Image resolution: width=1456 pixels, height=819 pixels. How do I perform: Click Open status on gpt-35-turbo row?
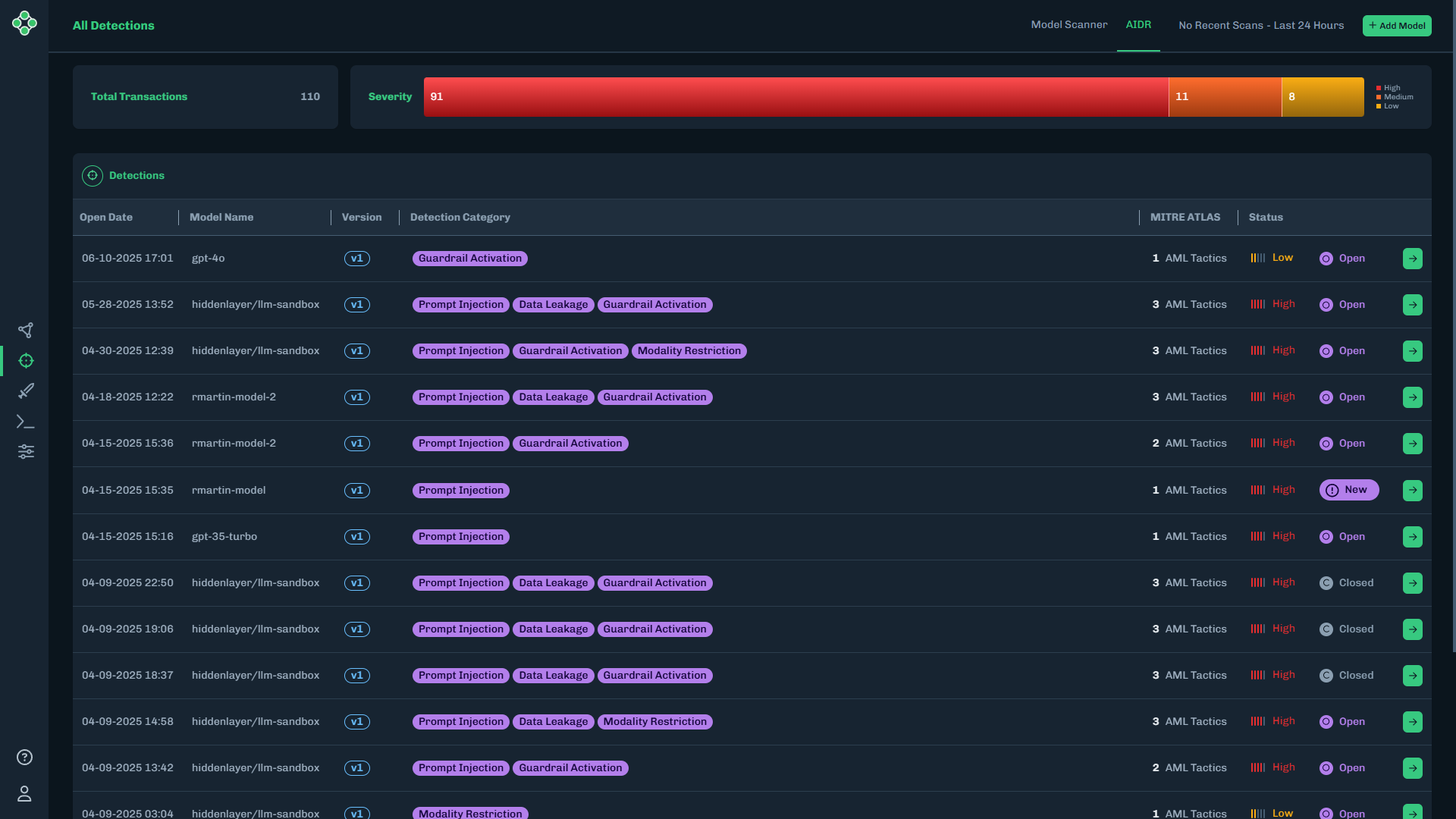tap(1342, 537)
